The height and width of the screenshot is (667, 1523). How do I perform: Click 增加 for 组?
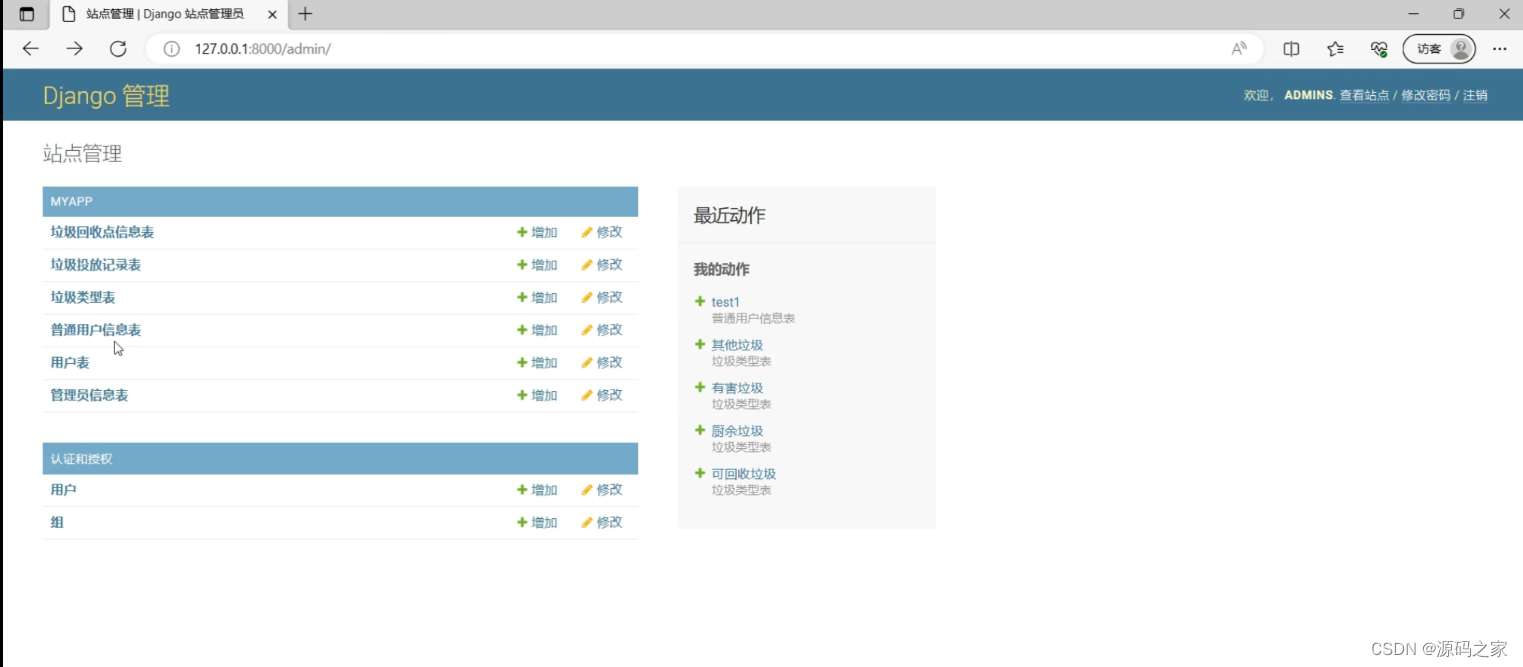tap(538, 522)
